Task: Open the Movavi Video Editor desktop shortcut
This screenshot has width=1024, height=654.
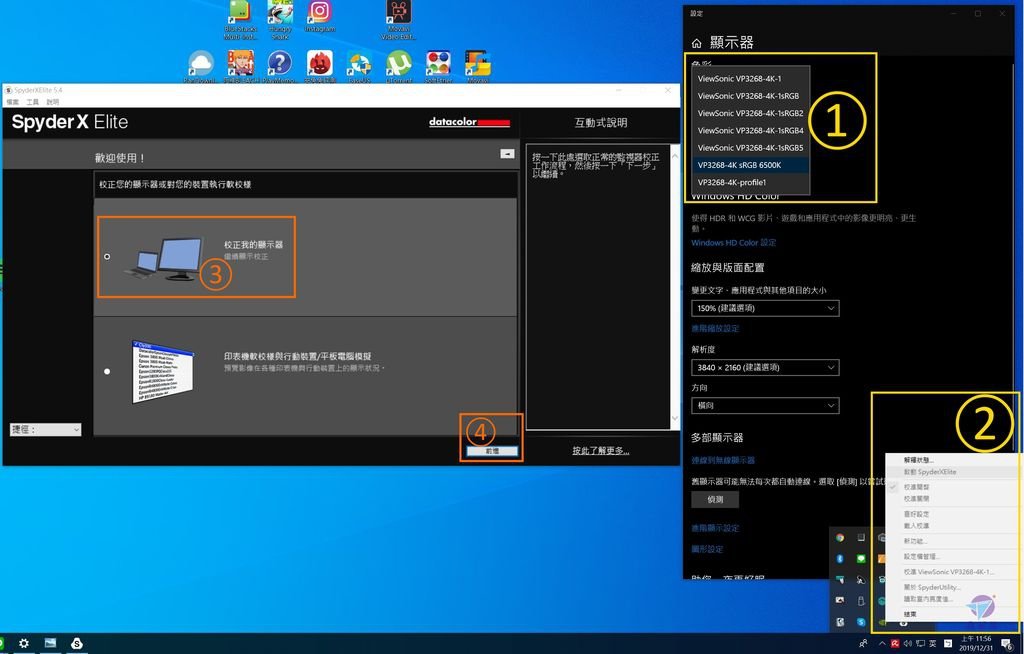Action: click(x=398, y=20)
